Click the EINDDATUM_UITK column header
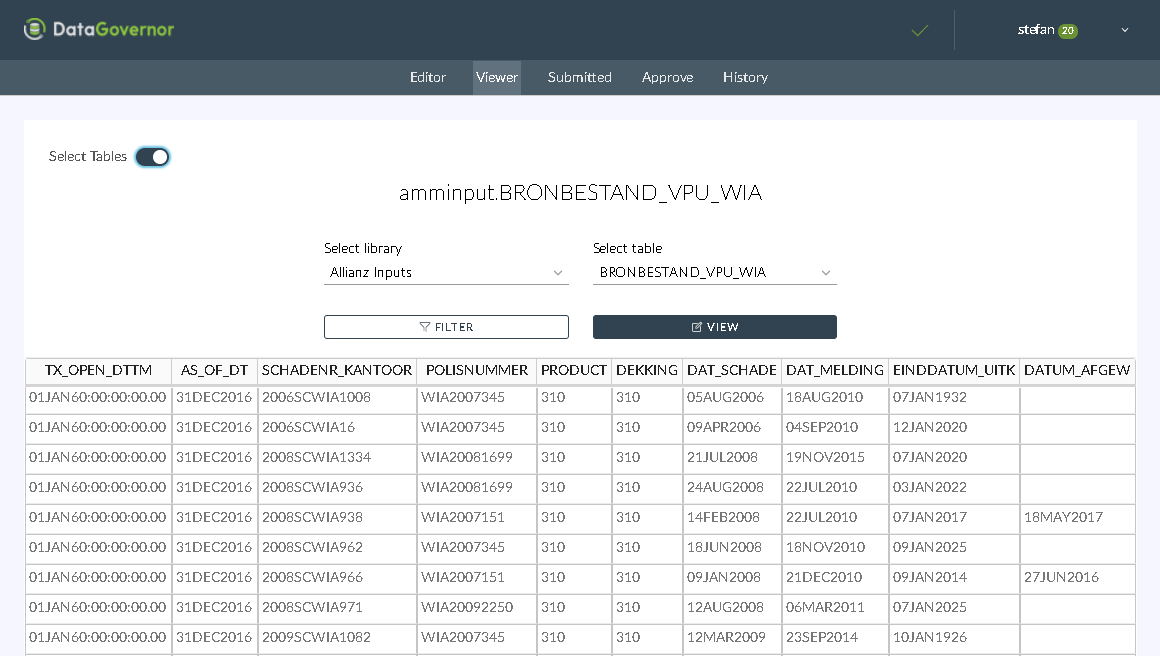 pyautogui.click(x=954, y=371)
